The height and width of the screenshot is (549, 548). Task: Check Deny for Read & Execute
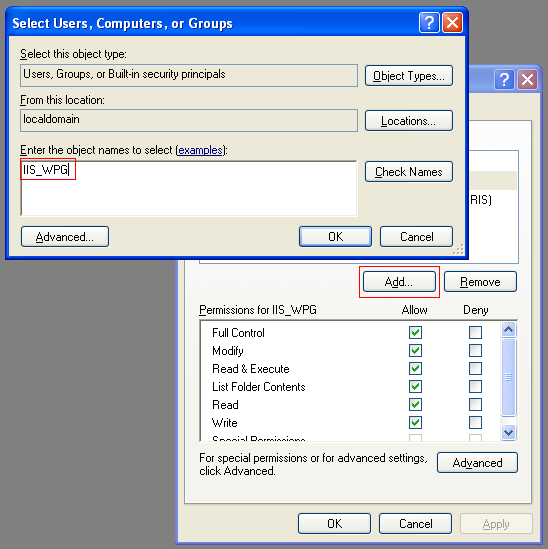coord(475,368)
